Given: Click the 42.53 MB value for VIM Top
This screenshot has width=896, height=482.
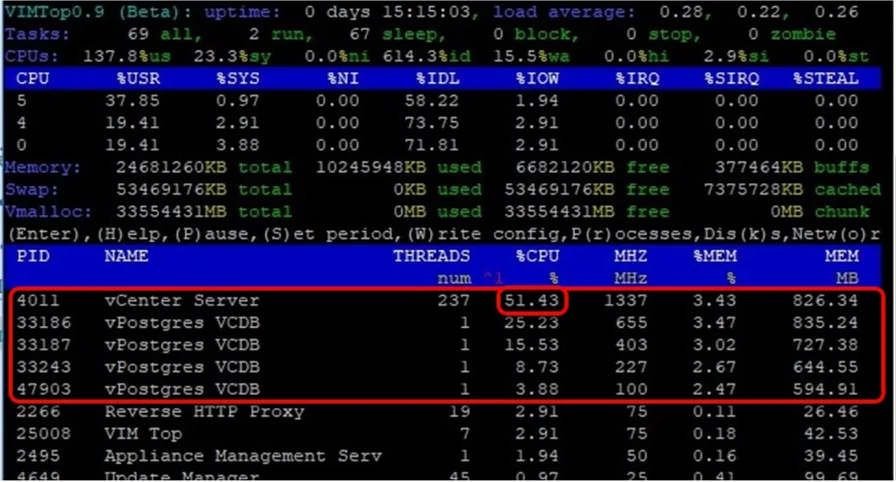Looking at the screenshot, I should pyautogui.click(x=831, y=433).
